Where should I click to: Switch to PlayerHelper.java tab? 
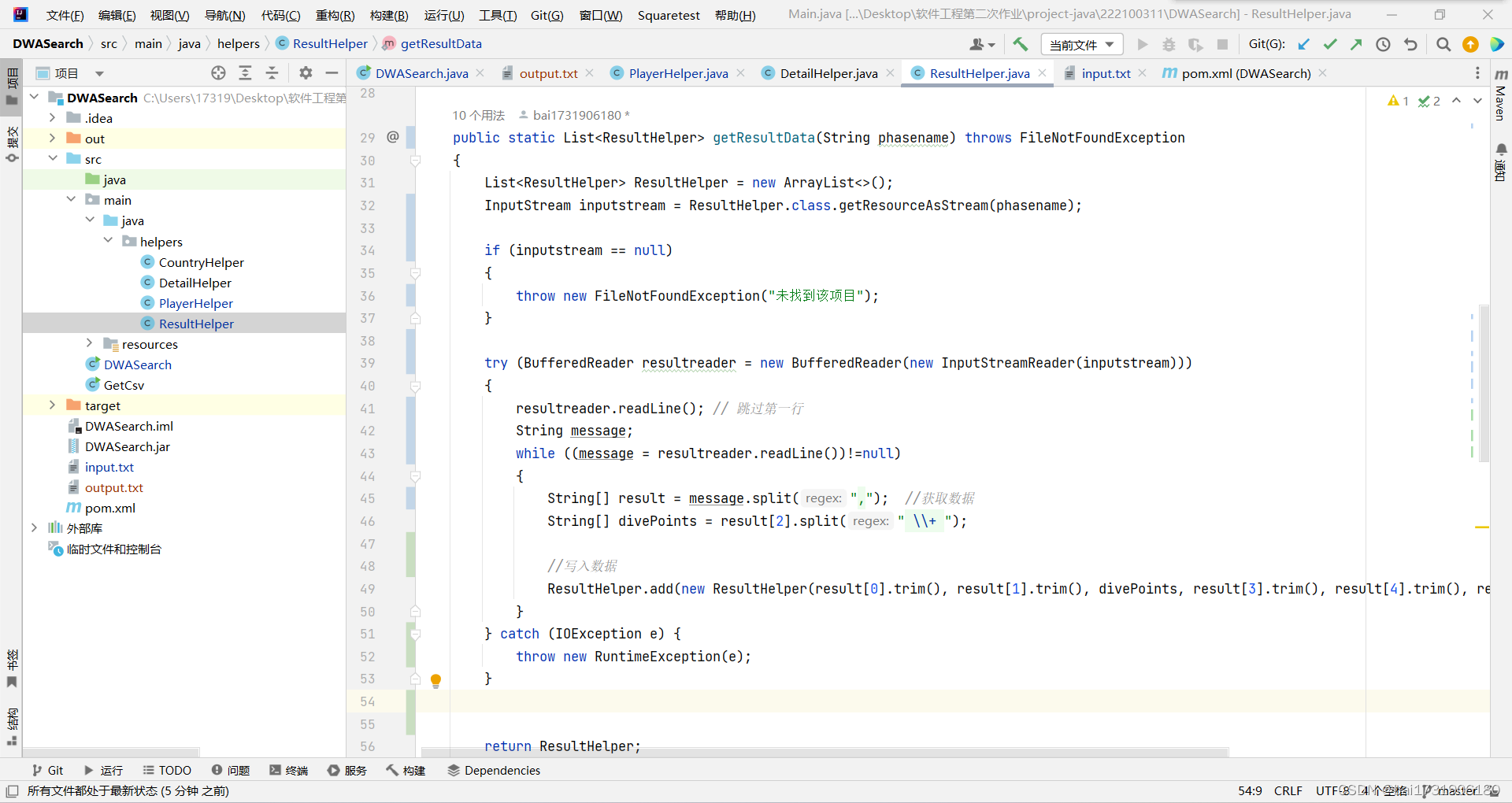(x=678, y=73)
